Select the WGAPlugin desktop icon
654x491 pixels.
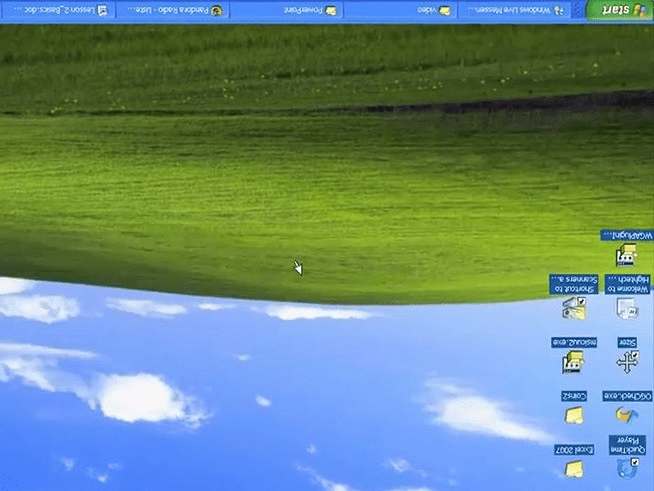click(626, 249)
